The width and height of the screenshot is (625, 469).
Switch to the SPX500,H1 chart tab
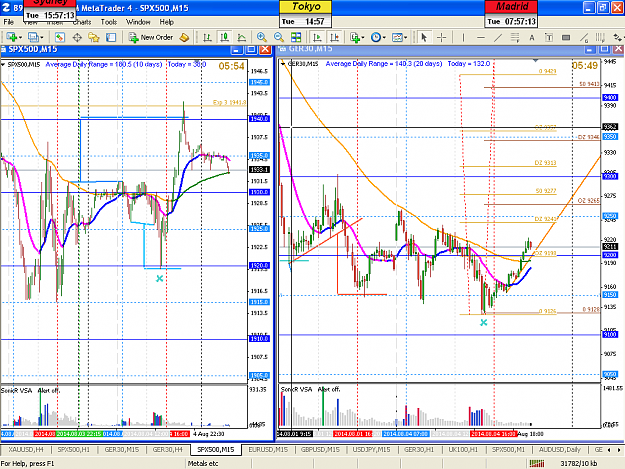pyautogui.click(x=74, y=449)
